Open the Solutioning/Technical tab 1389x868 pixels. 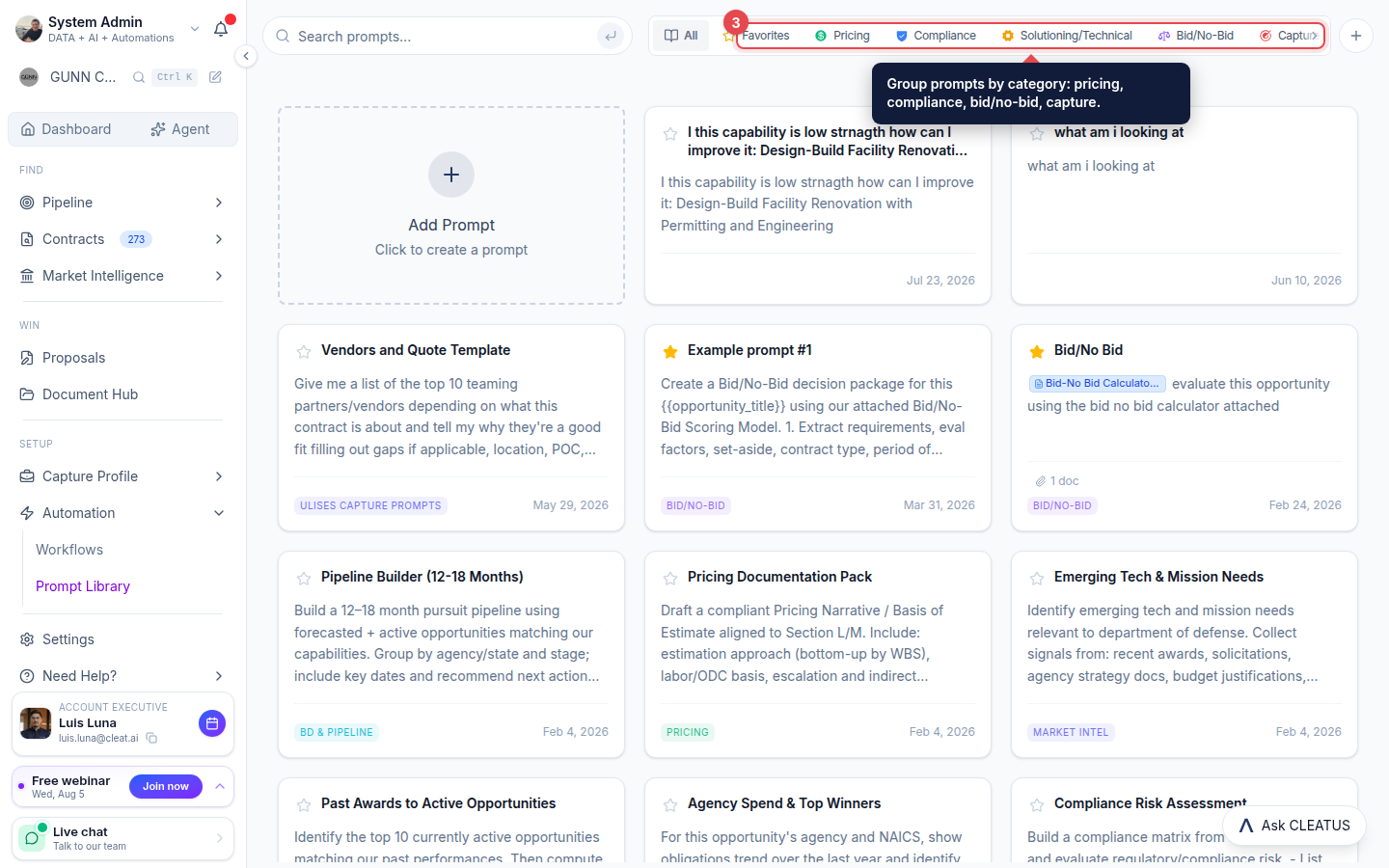pos(1067,36)
